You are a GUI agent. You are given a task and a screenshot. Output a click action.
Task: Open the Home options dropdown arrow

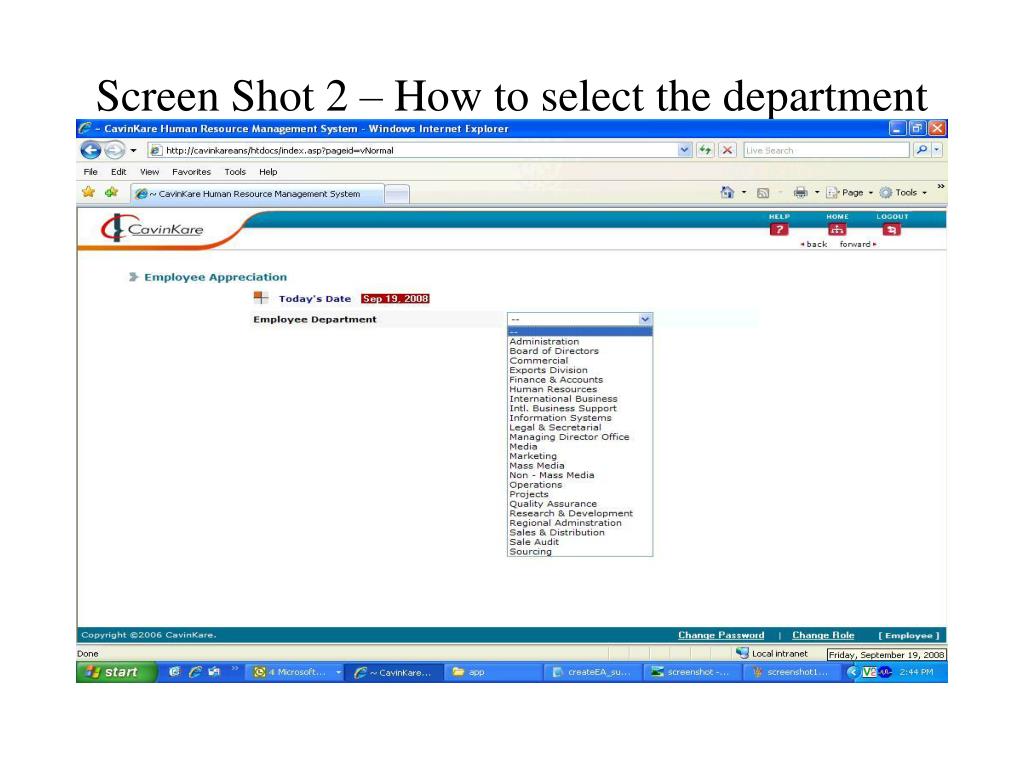pyautogui.click(x=744, y=193)
